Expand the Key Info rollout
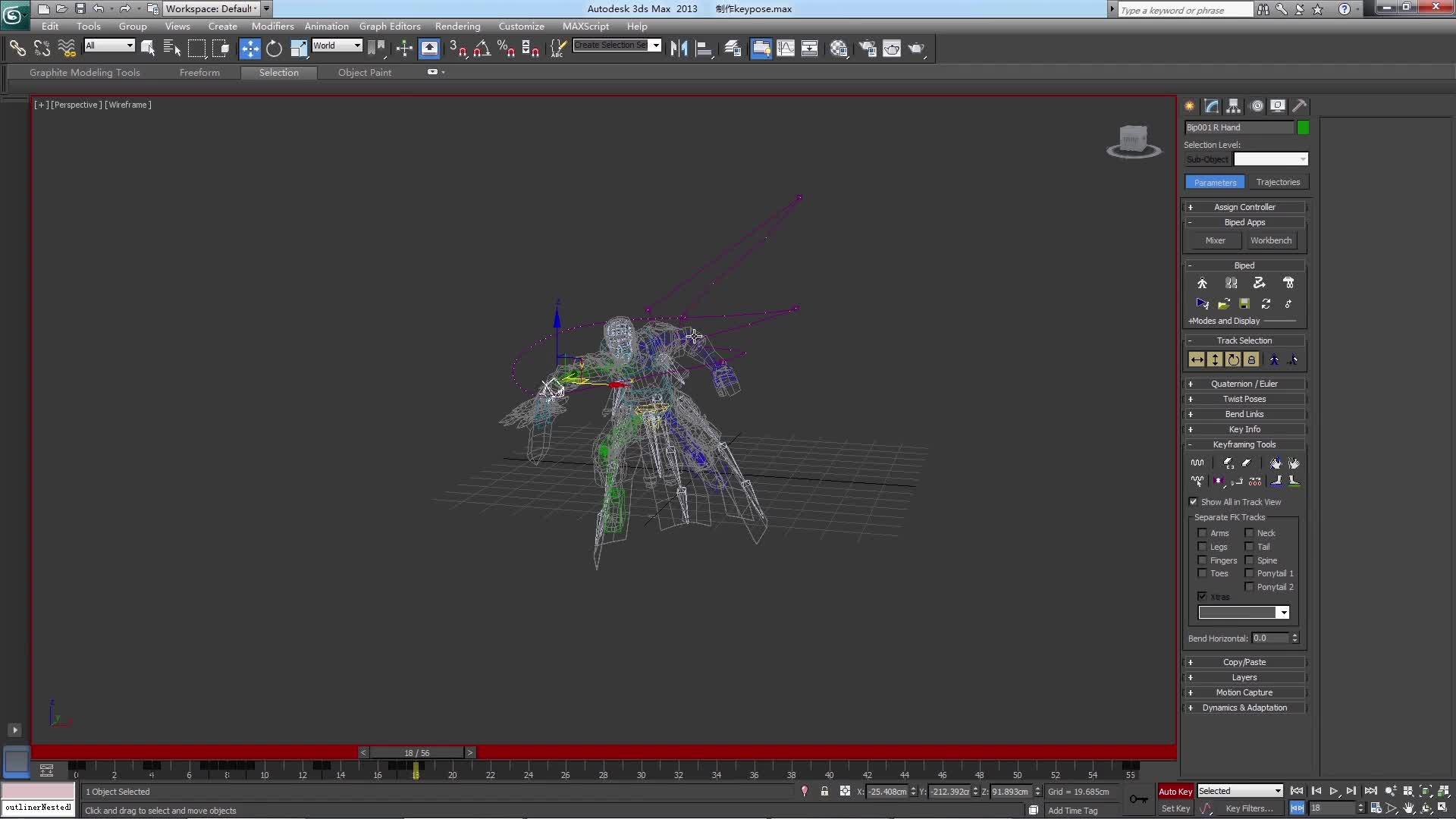 point(1244,429)
